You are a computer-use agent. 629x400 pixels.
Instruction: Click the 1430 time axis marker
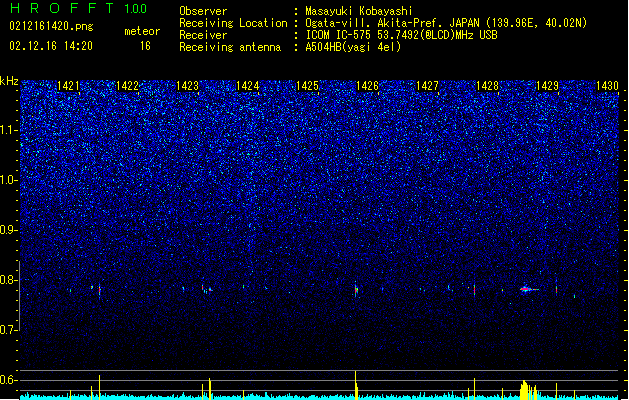coord(607,86)
